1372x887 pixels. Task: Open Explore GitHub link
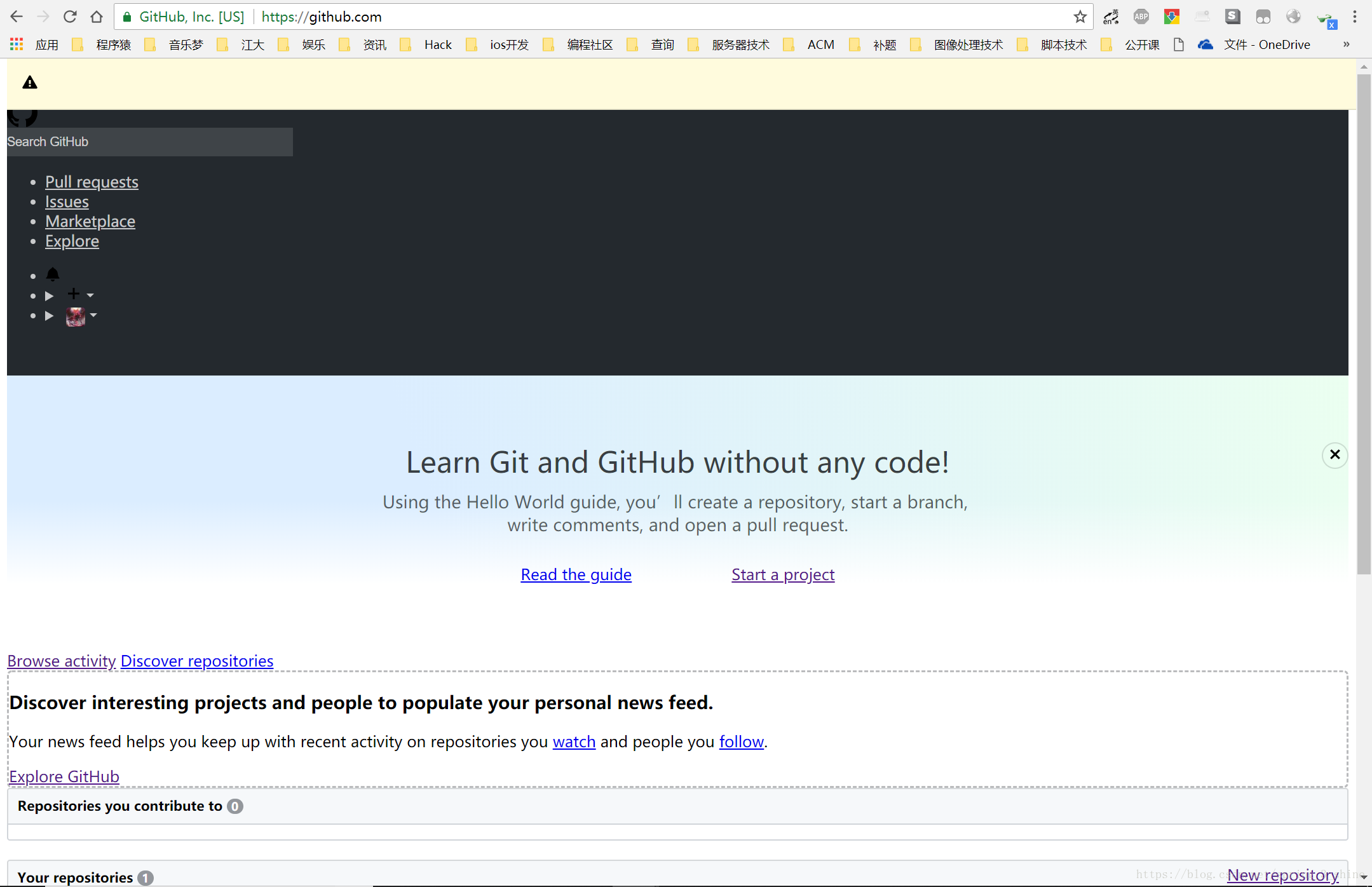point(64,777)
